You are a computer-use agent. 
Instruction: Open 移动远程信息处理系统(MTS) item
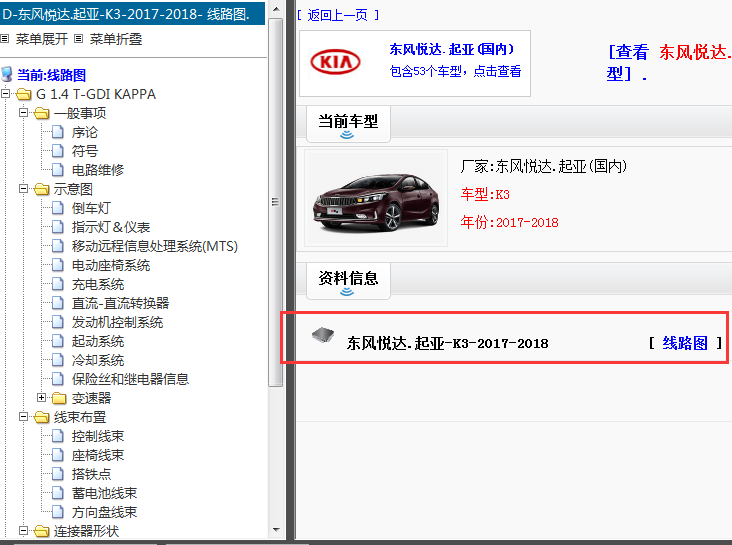155,246
